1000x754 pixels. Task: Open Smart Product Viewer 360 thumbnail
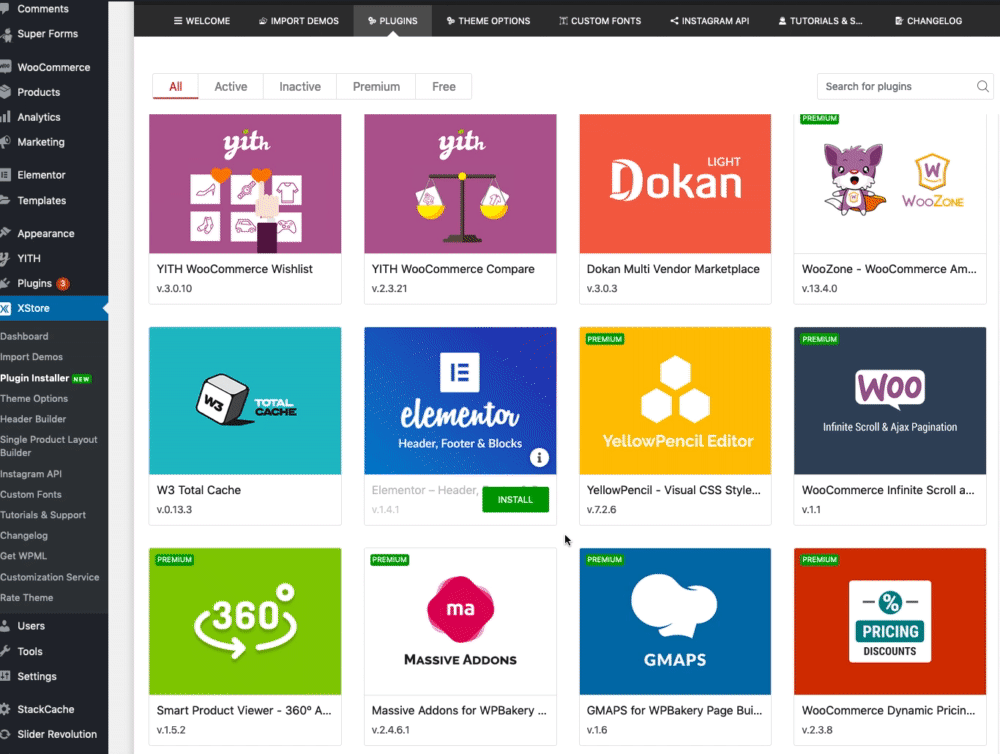coord(245,621)
